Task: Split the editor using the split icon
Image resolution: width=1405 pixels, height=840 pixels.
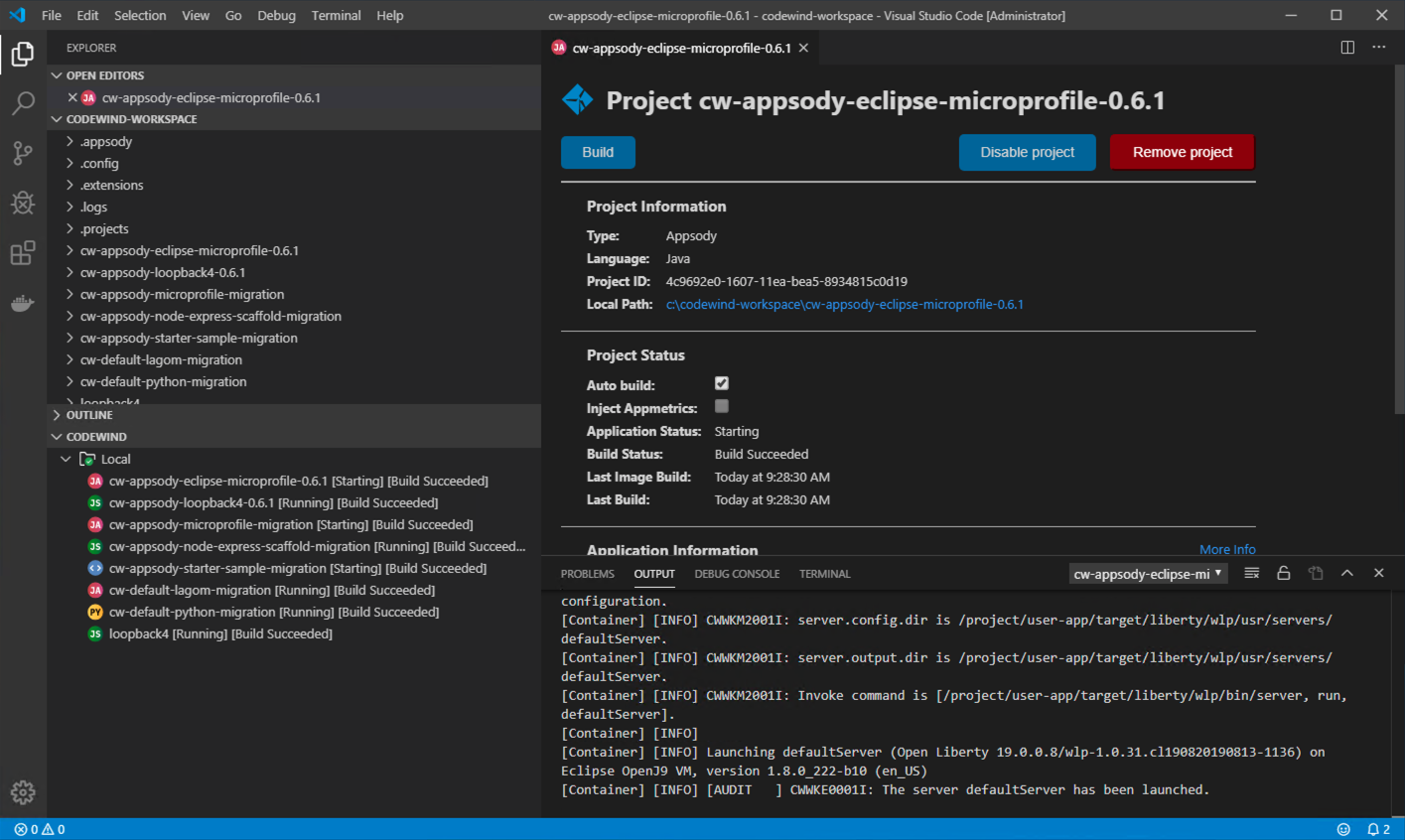Action: tap(1346, 47)
